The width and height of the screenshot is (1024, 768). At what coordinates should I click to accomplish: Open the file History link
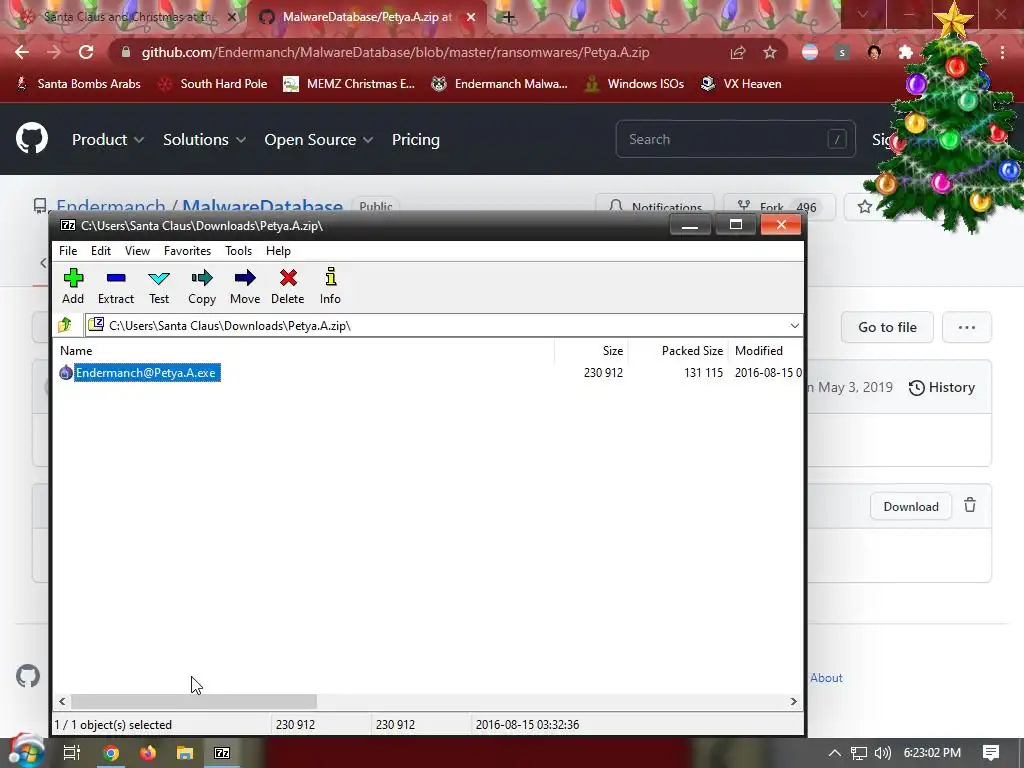point(942,387)
